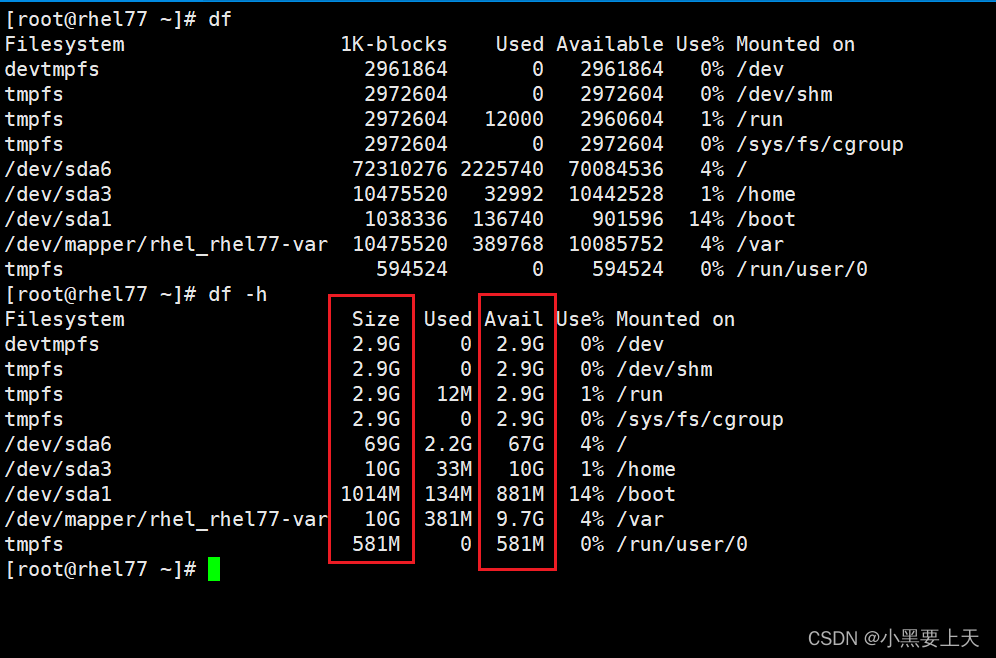
Task: Select the 1K-blocks header text
Action: [x=395, y=44]
